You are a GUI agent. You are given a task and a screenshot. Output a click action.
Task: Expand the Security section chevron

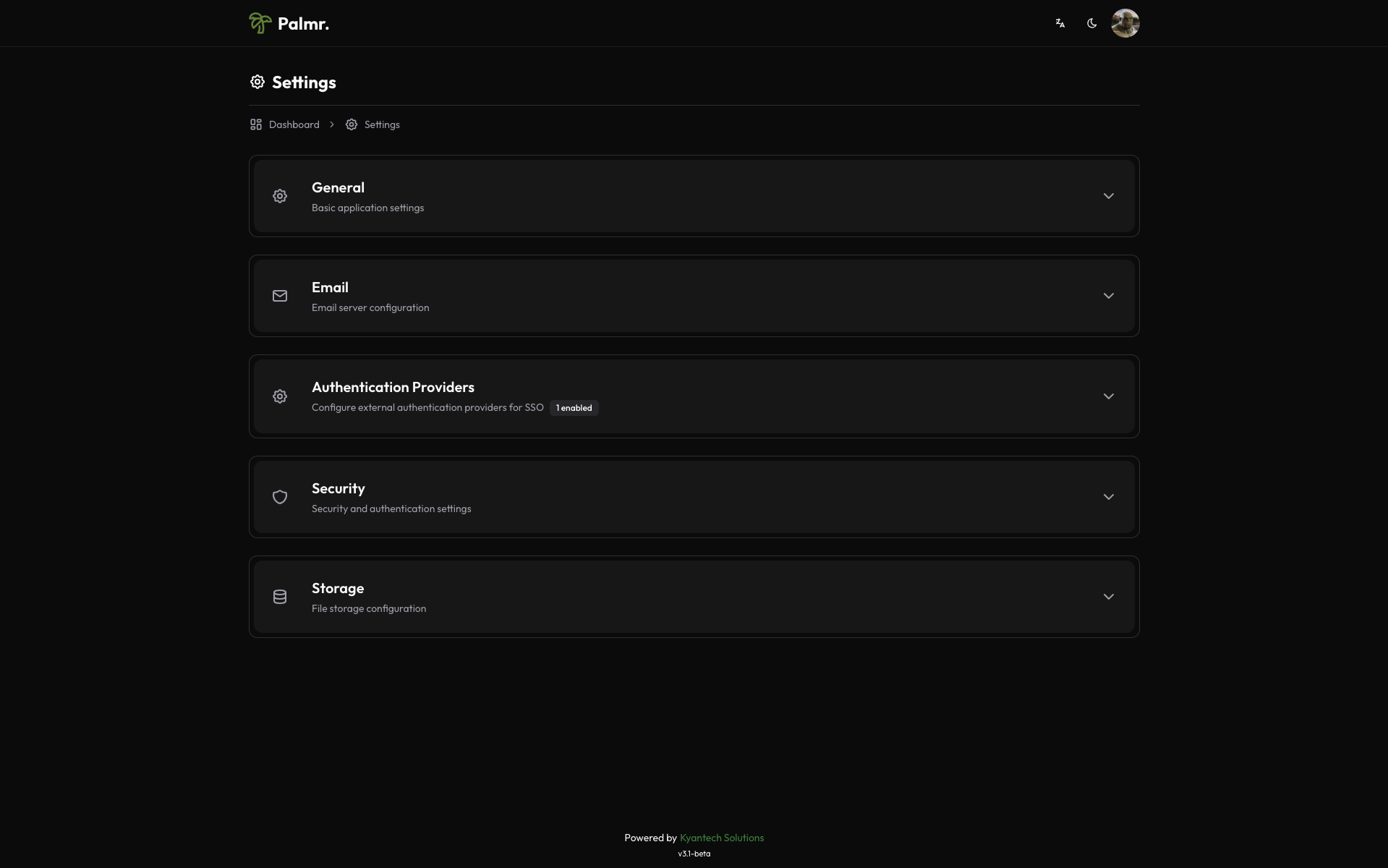(x=1109, y=497)
